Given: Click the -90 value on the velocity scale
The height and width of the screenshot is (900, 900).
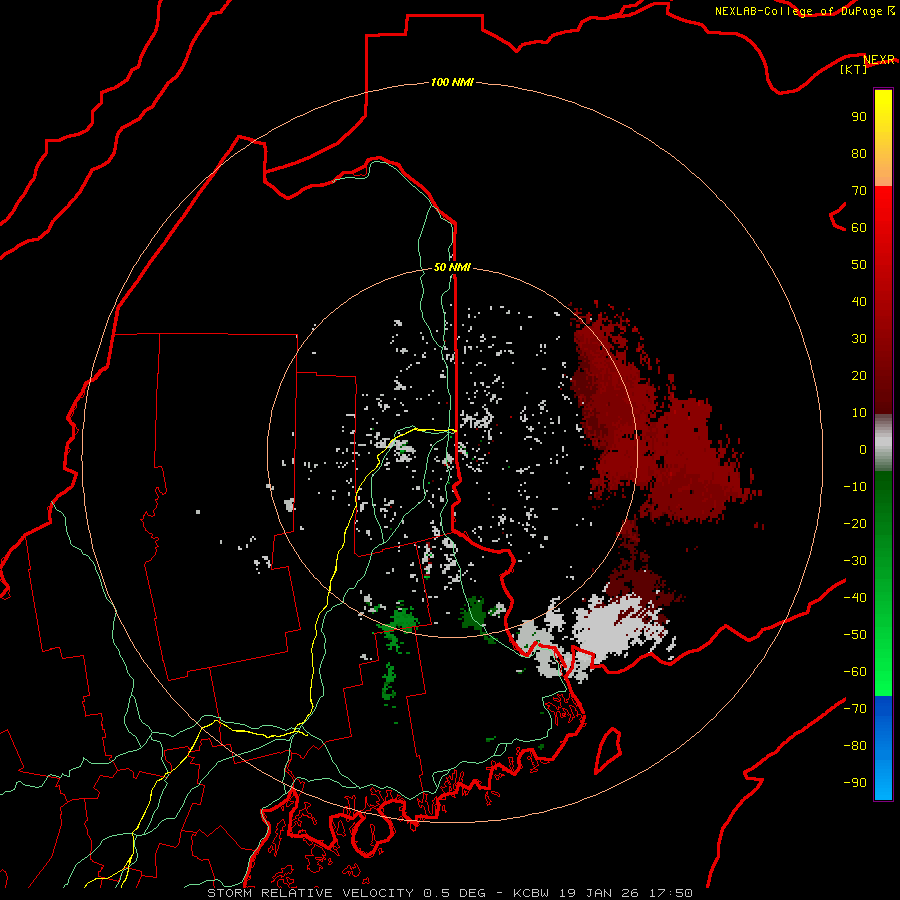Looking at the screenshot, I should click(x=855, y=783).
